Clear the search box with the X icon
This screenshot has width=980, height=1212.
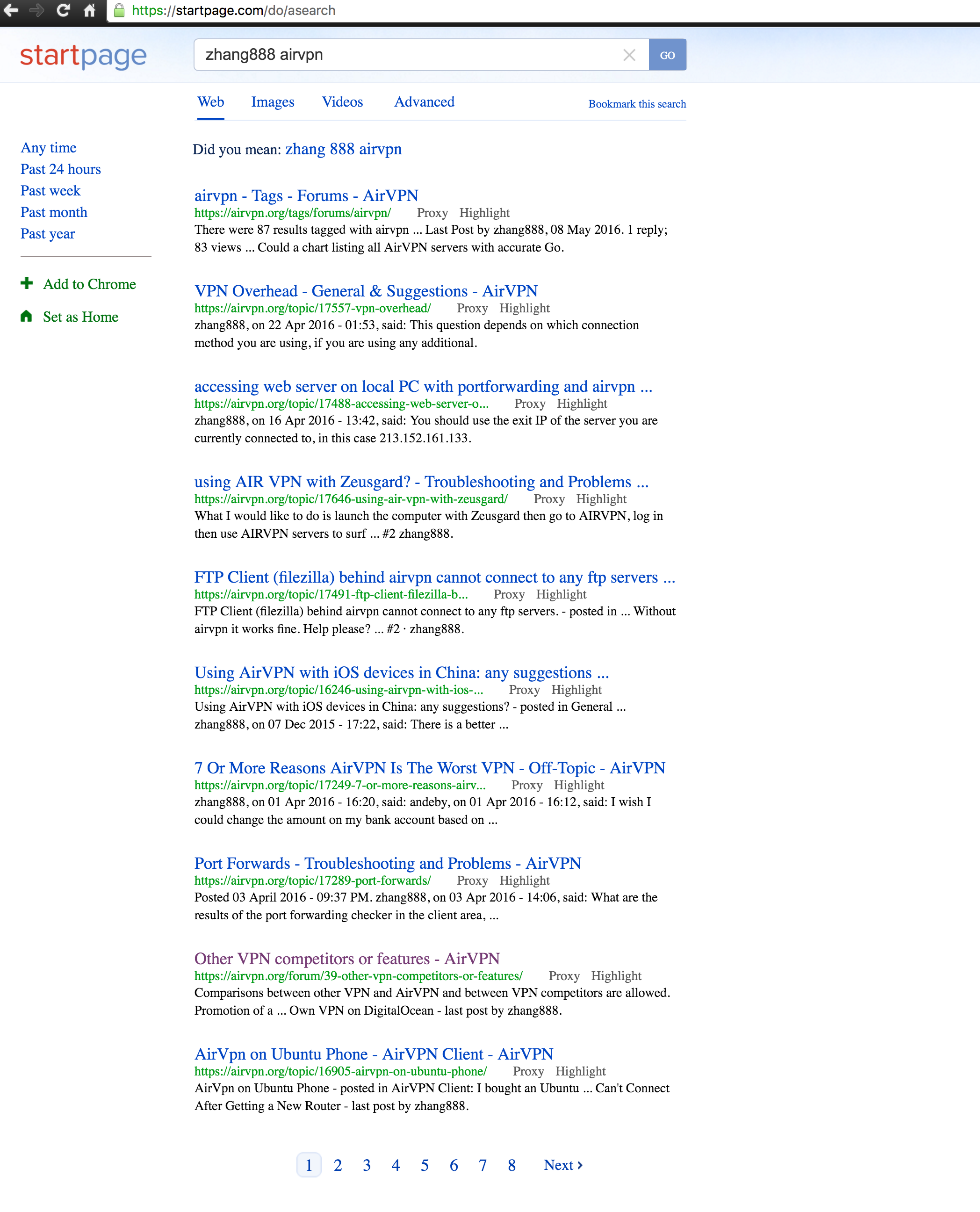pyautogui.click(x=629, y=55)
